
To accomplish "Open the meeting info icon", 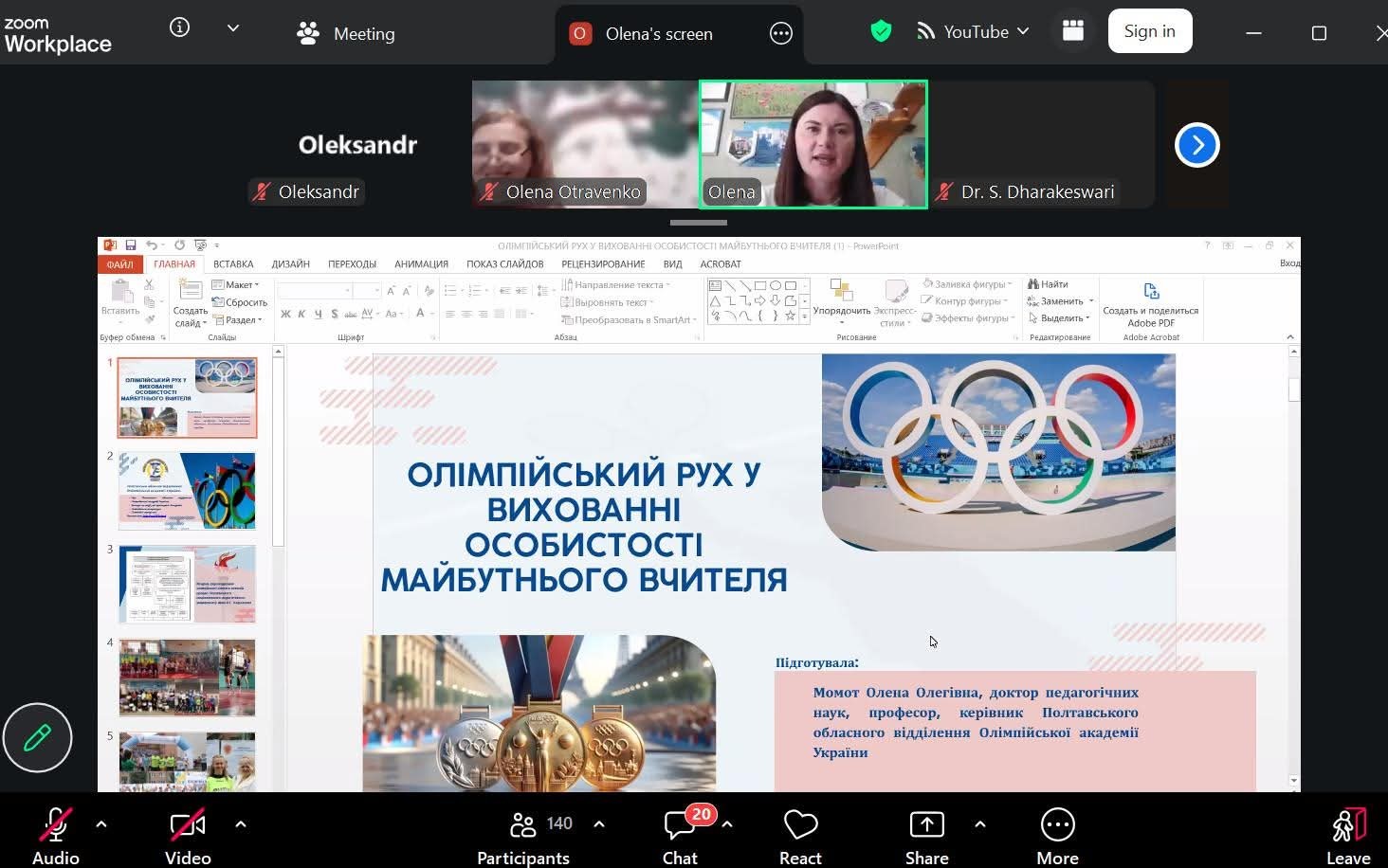I will tap(179, 28).
